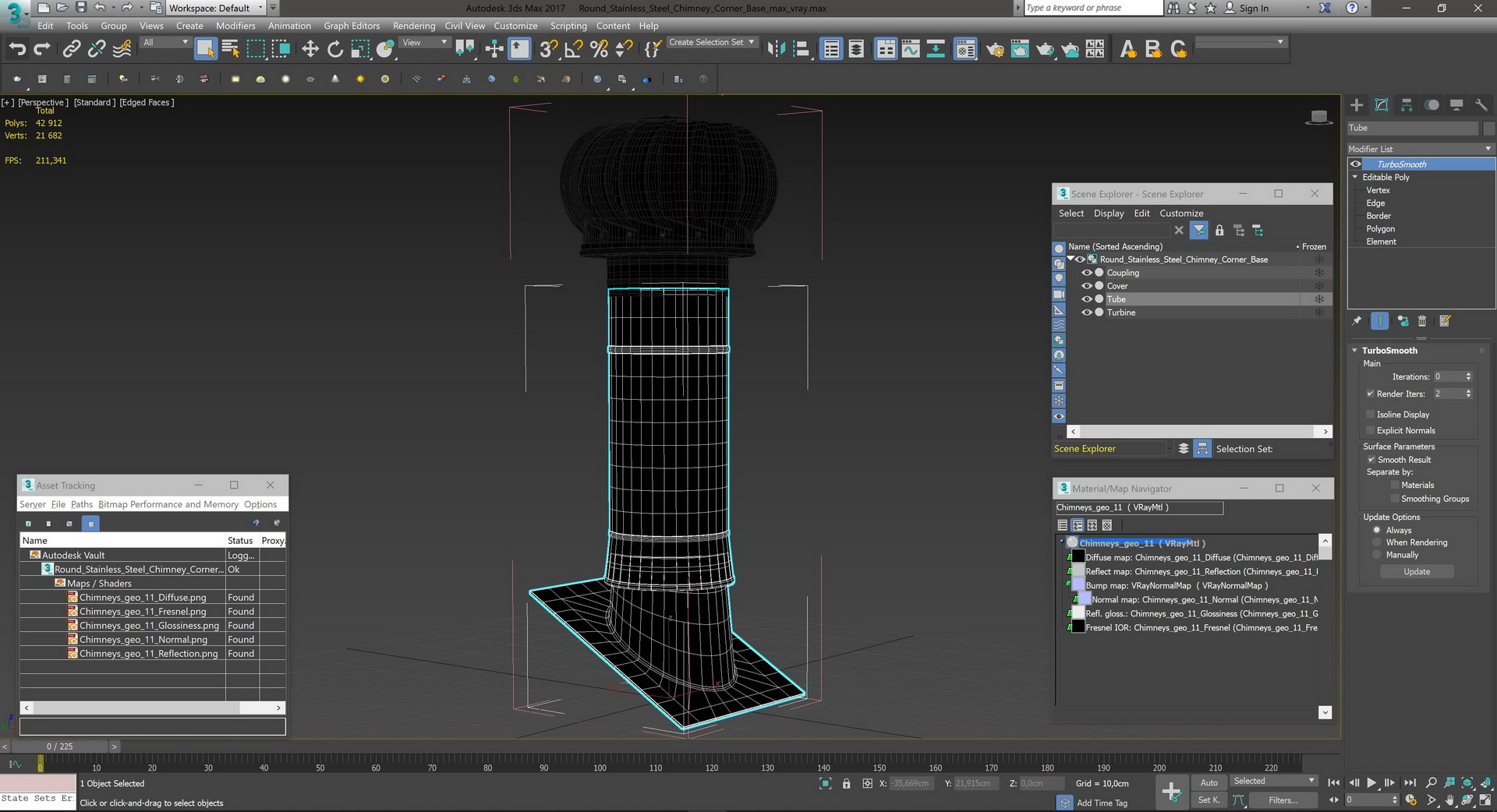Open the Workspace Default dropdown
Screen dimensions: 1497x812
[x=218, y=8]
